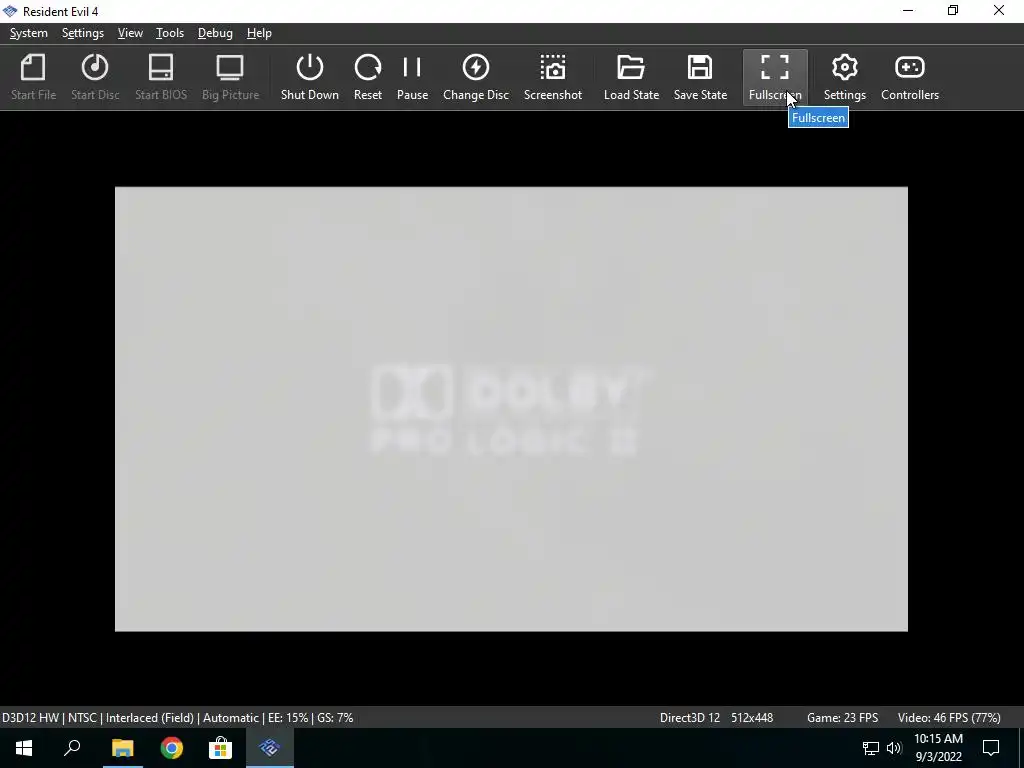Image resolution: width=1024 pixels, height=768 pixels.
Task: Close the Resident Evil 4 window
Action: (x=999, y=11)
